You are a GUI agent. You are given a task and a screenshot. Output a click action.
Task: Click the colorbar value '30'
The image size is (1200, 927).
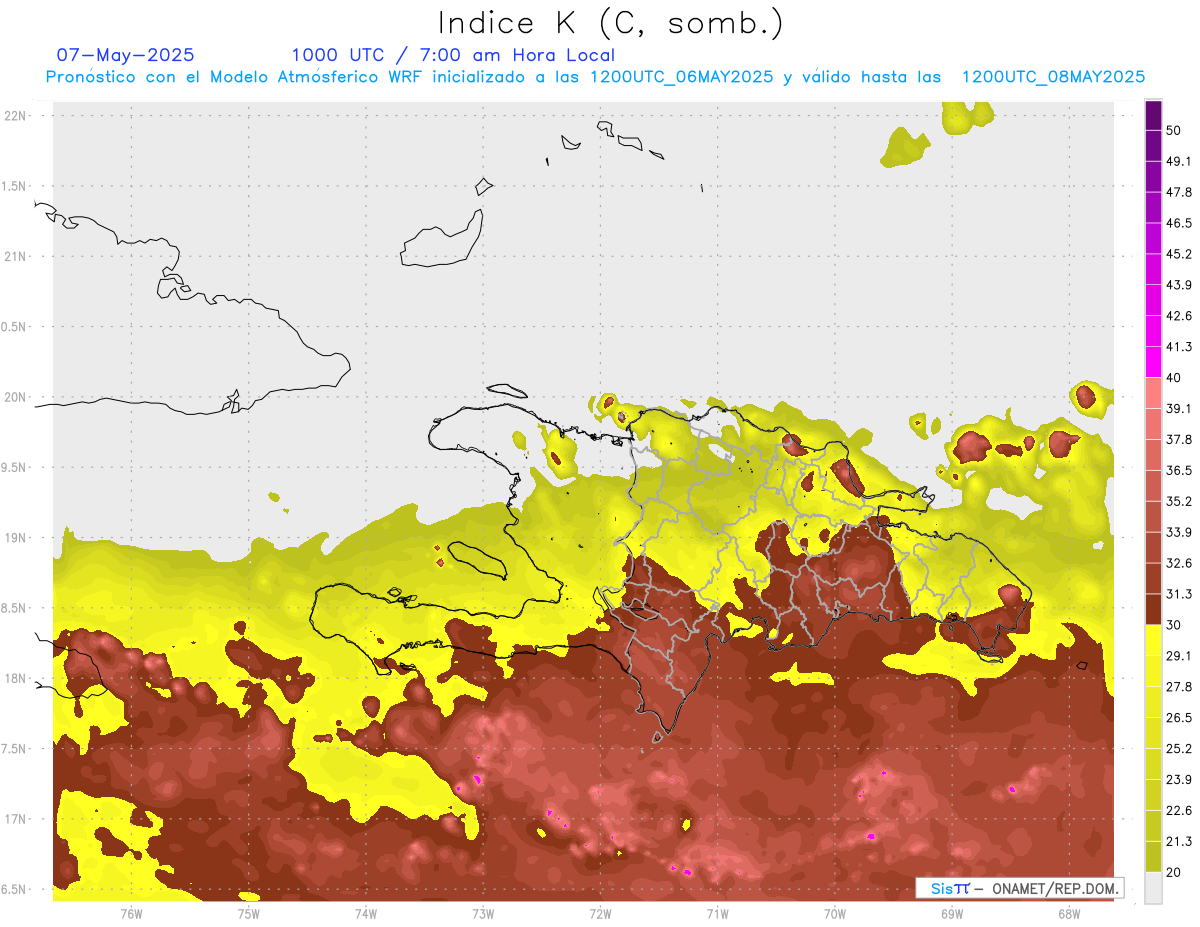coord(1175,625)
